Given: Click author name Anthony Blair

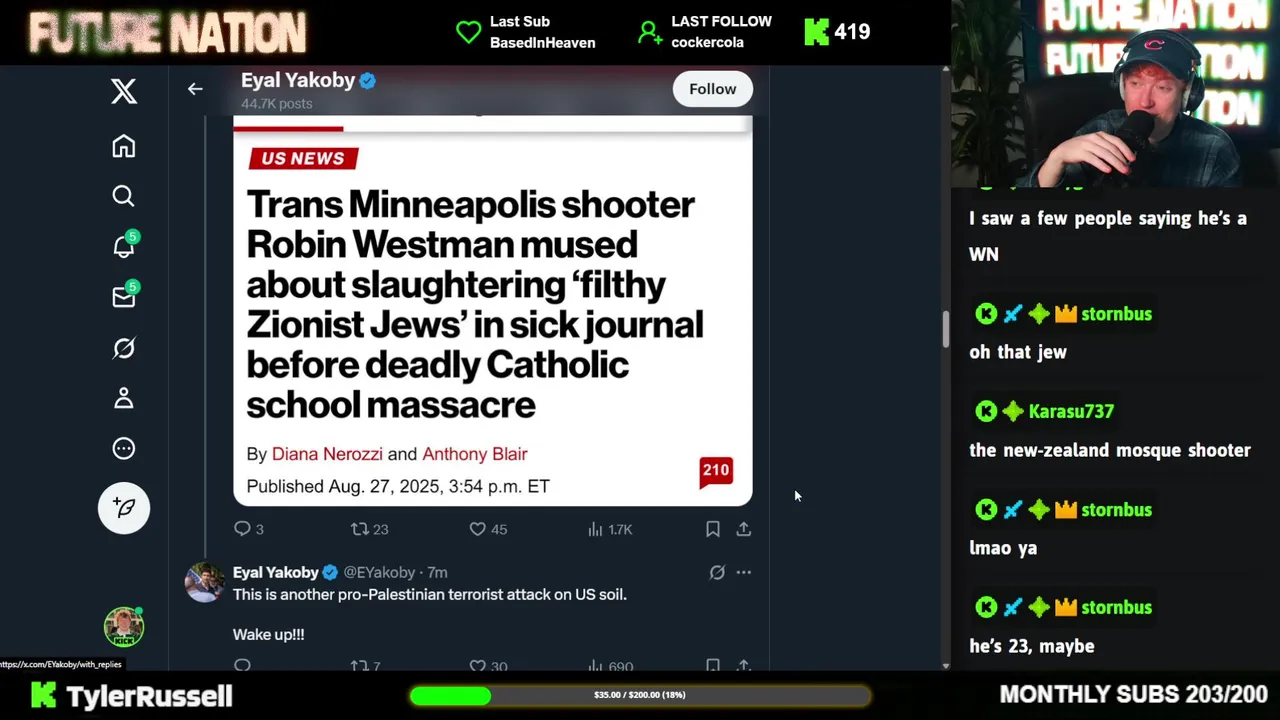Looking at the screenshot, I should pos(475,454).
